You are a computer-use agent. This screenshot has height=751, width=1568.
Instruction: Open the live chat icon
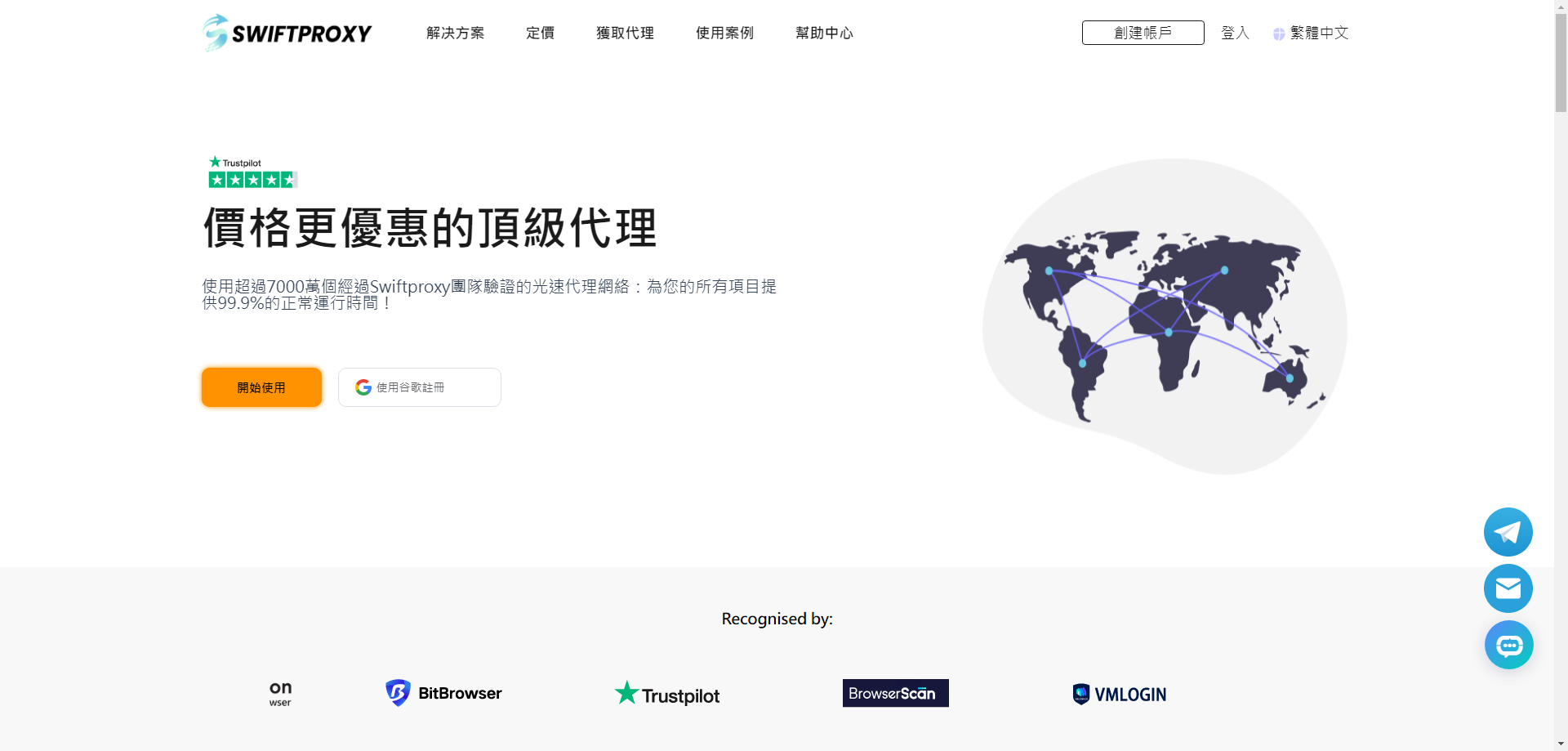point(1508,645)
